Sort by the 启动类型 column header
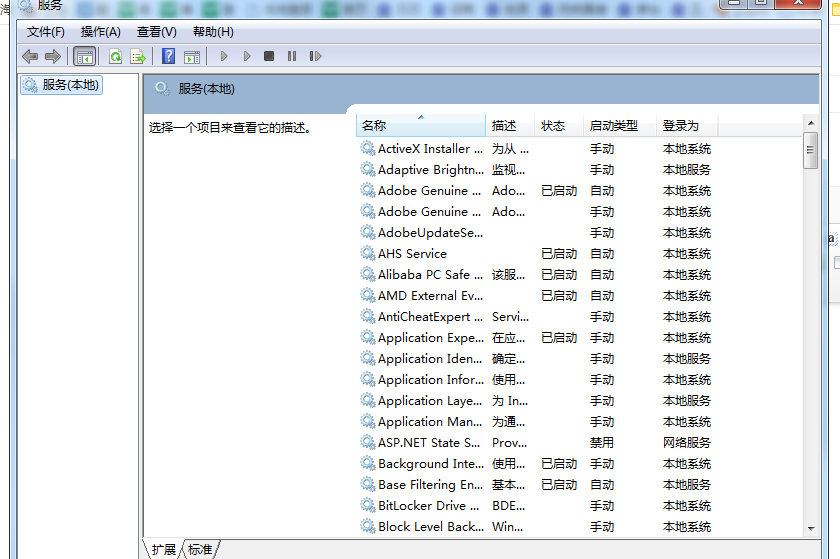 pos(620,125)
